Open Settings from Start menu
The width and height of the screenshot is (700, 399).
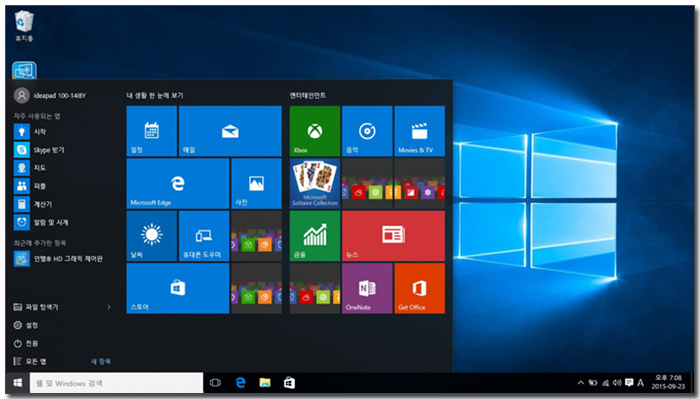pyautogui.click(x=26, y=325)
